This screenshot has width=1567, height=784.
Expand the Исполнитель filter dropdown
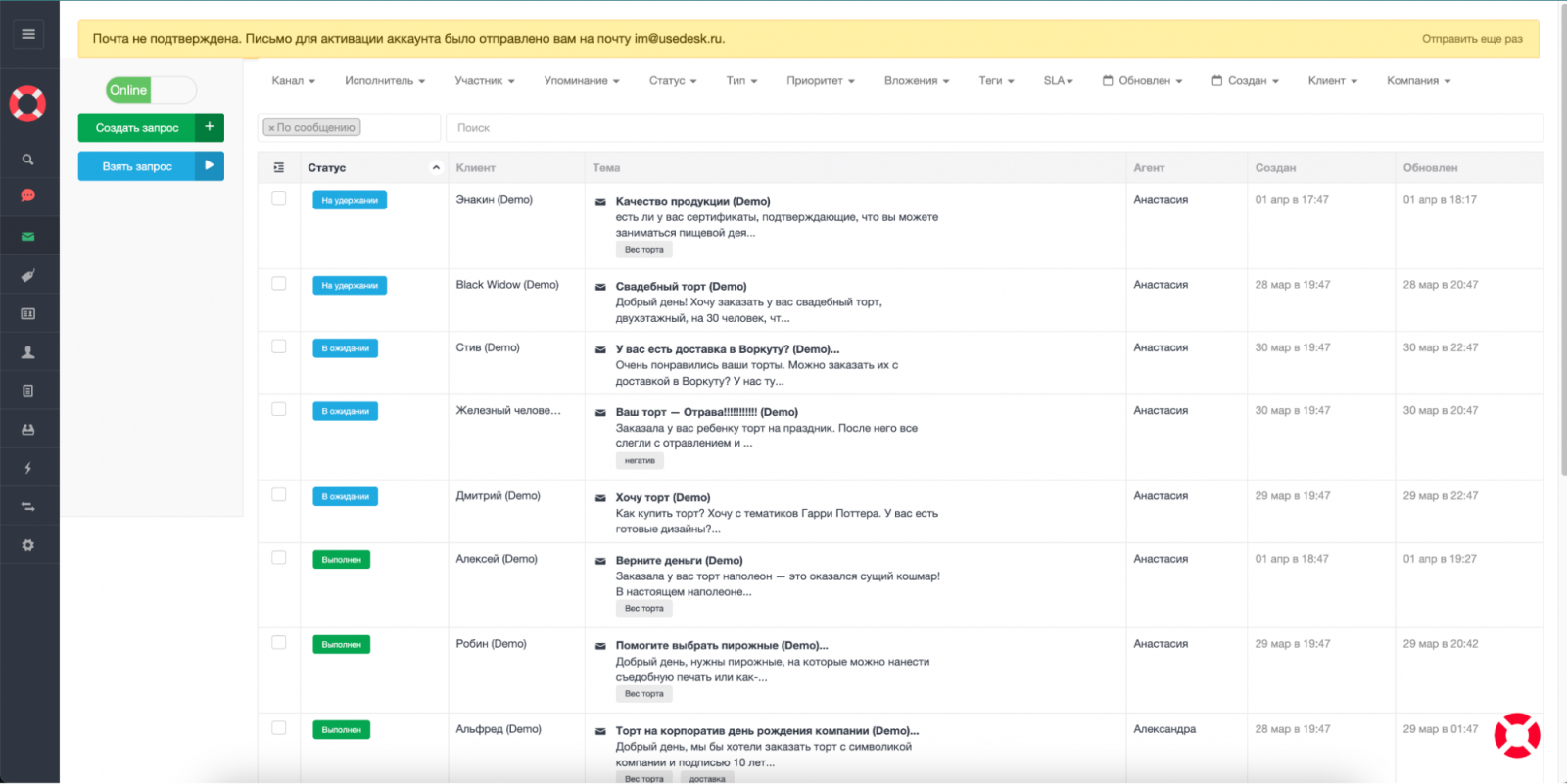click(x=384, y=81)
